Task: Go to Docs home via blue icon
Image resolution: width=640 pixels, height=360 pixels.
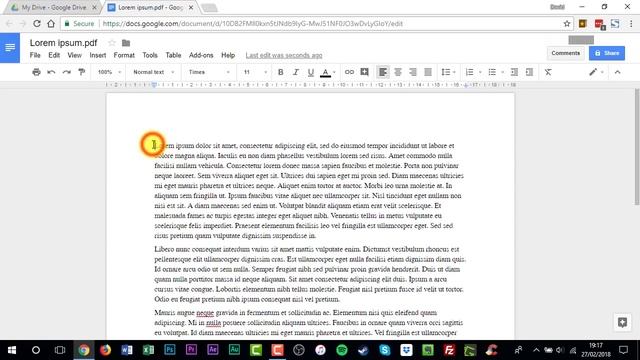Action: click(x=10, y=48)
